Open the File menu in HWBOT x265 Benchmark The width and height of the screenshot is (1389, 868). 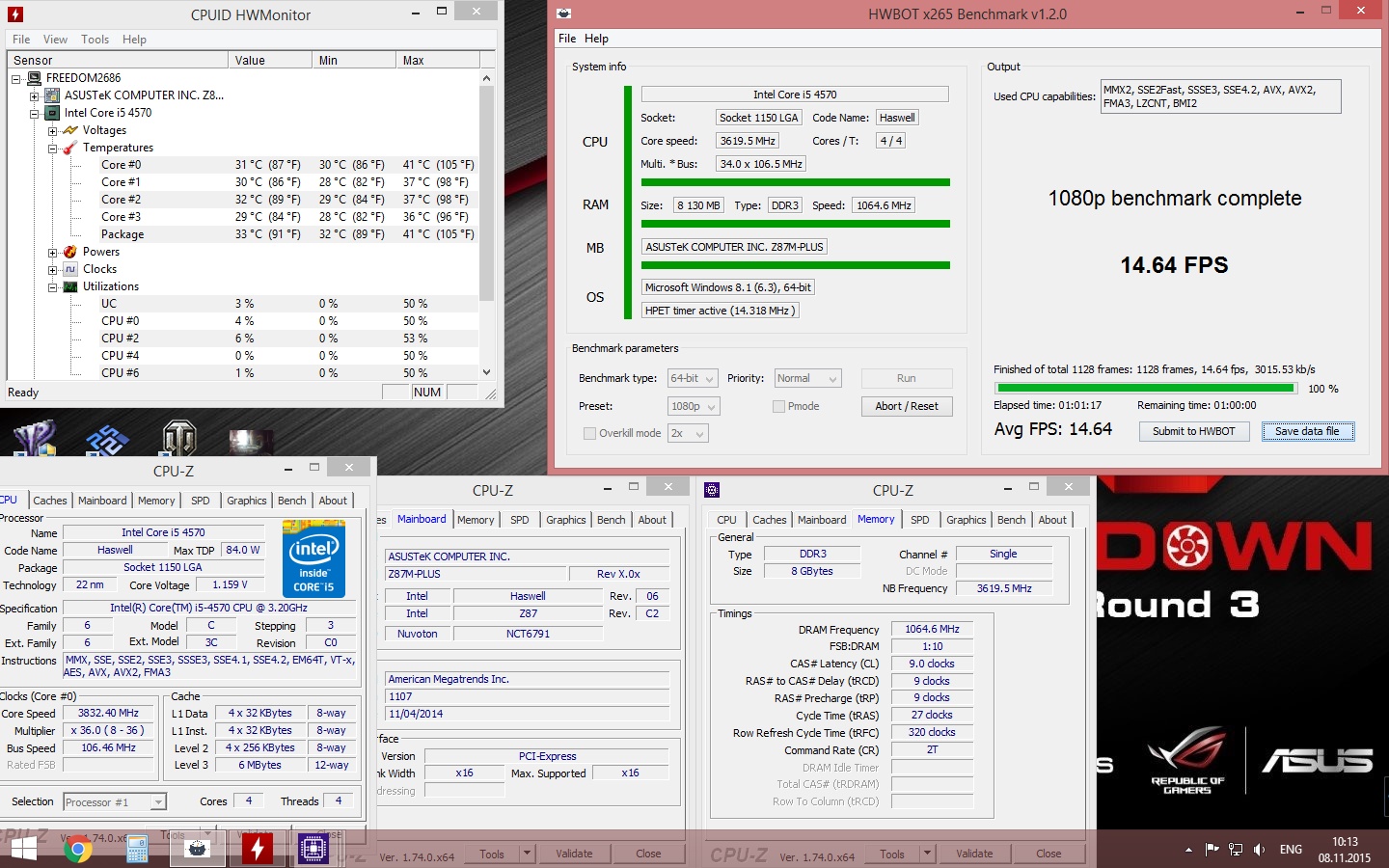point(567,39)
